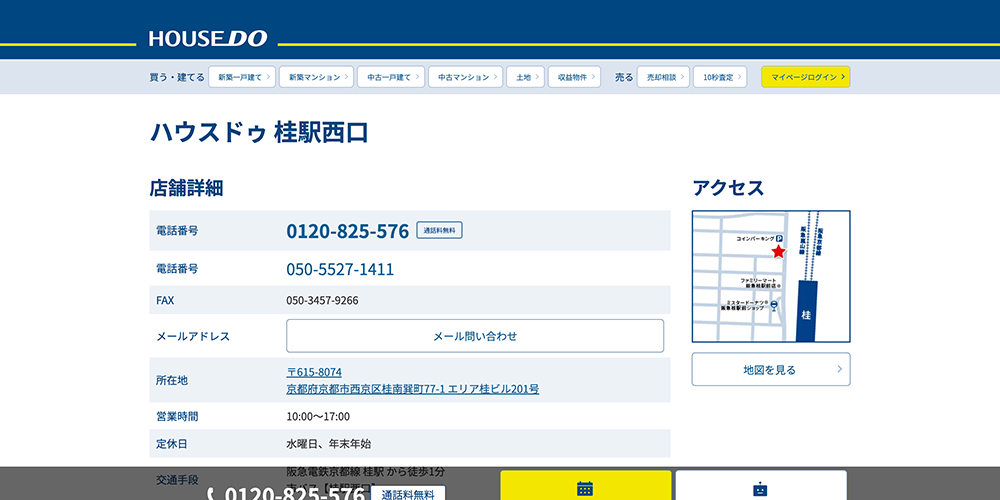Open the postal code 〒615-8074 link
The image size is (1000, 500).
pyautogui.click(x=314, y=372)
